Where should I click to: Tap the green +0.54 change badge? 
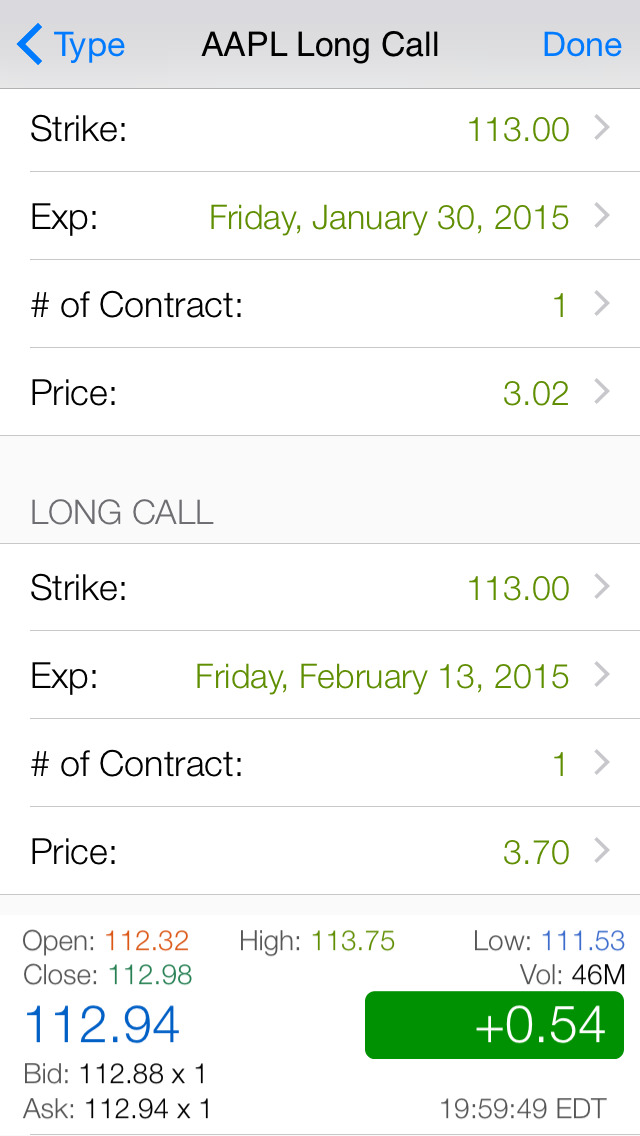click(x=494, y=1025)
